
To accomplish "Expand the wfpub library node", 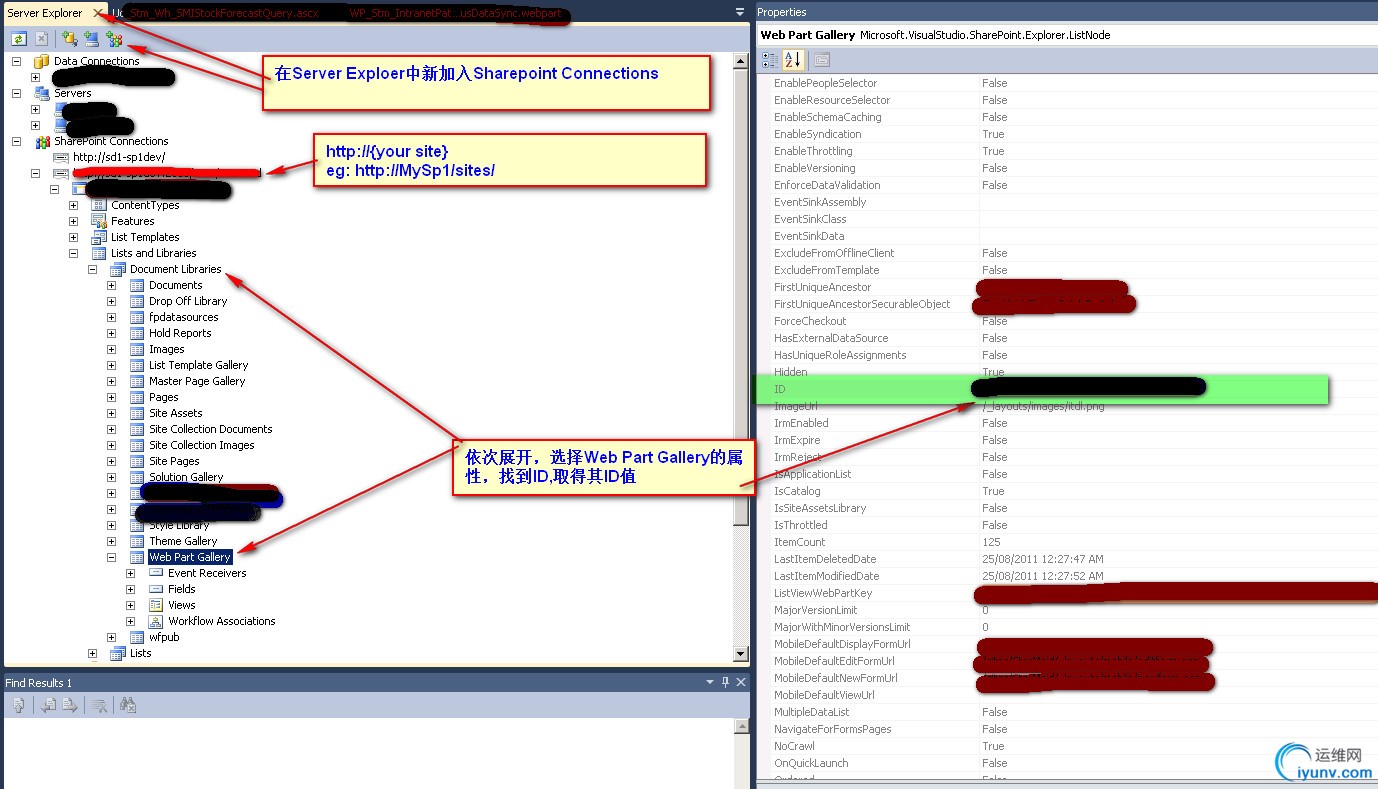I will click(111, 637).
